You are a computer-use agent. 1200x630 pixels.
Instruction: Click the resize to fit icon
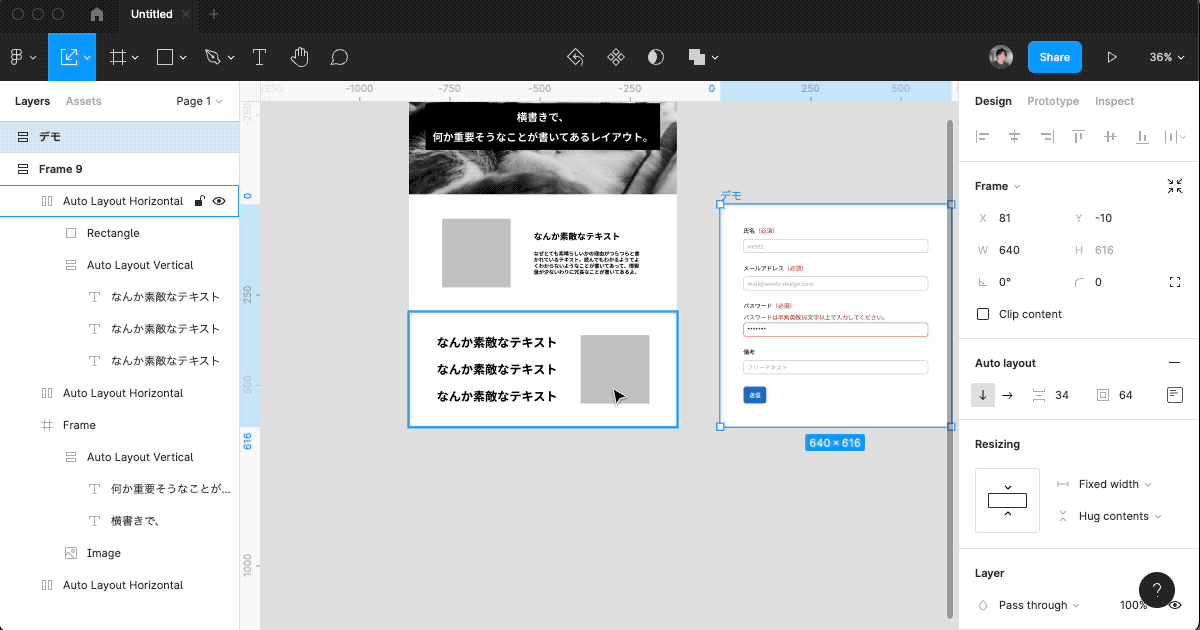click(x=1175, y=186)
